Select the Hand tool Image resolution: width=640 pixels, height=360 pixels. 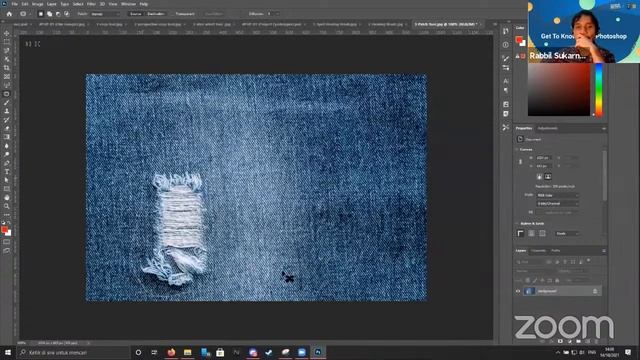pos(7,198)
